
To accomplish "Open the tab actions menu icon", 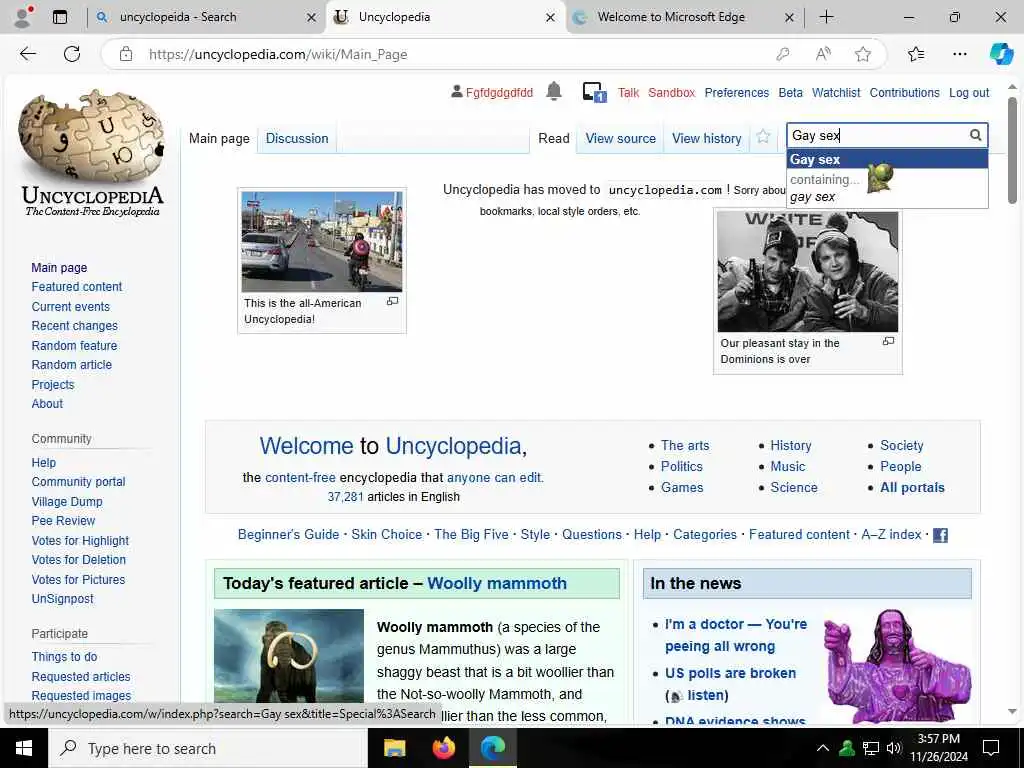I will 60,17.
